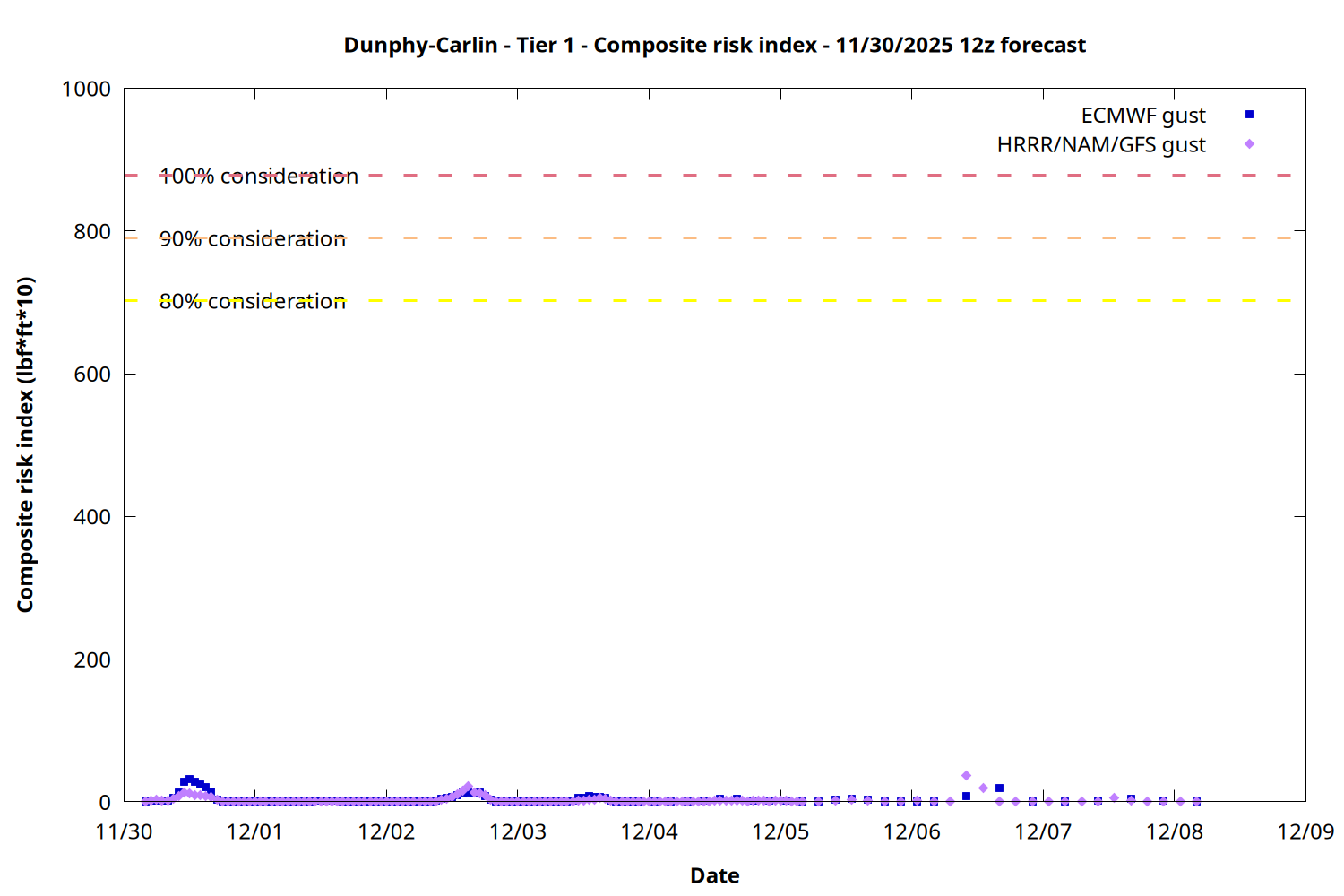The image size is (1344, 896).
Task: Select the 12/01 date tick label
Action: (254, 832)
